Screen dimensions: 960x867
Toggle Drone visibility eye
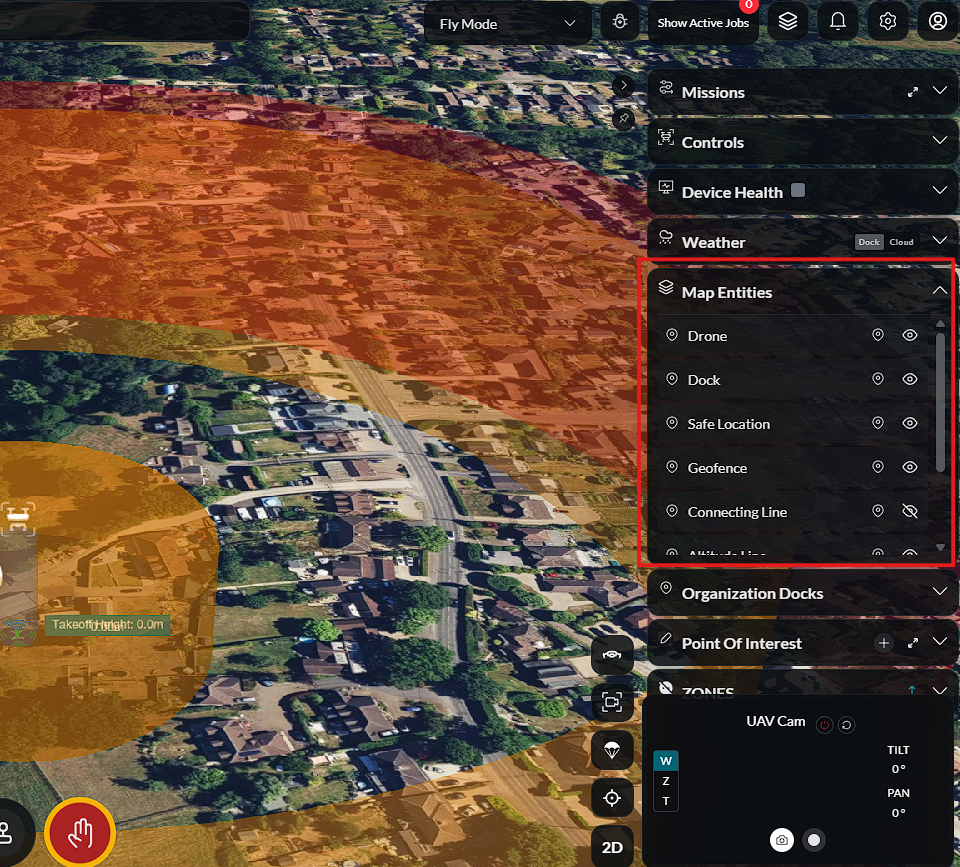pyautogui.click(x=910, y=335)
